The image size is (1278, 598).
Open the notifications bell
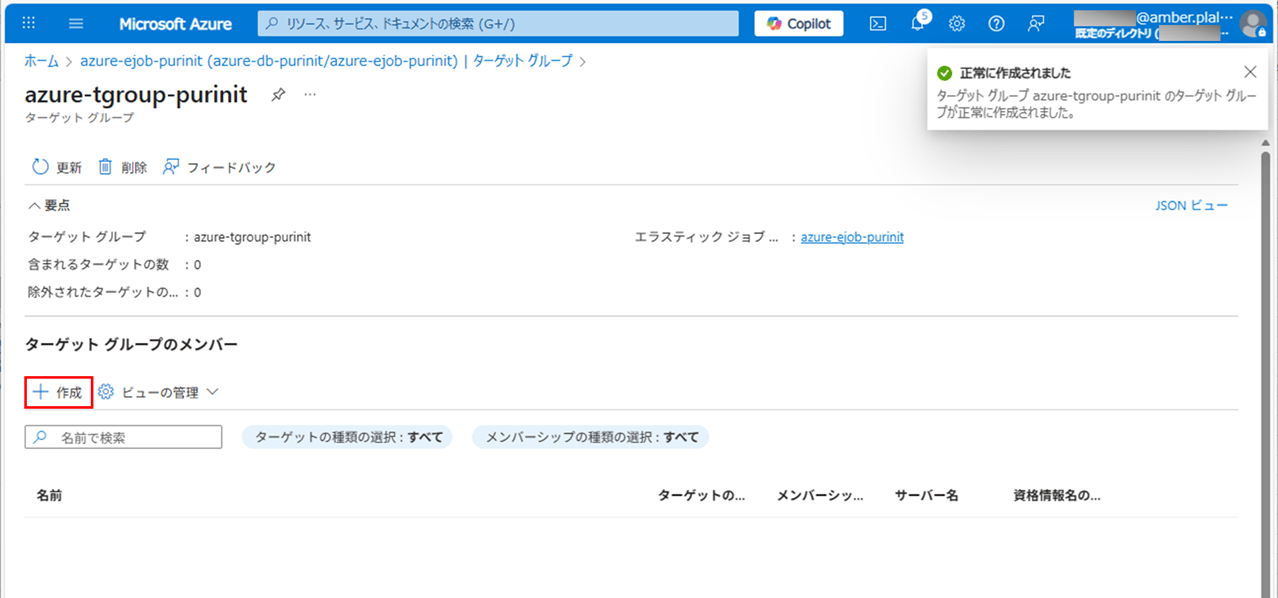pos(917,23)
